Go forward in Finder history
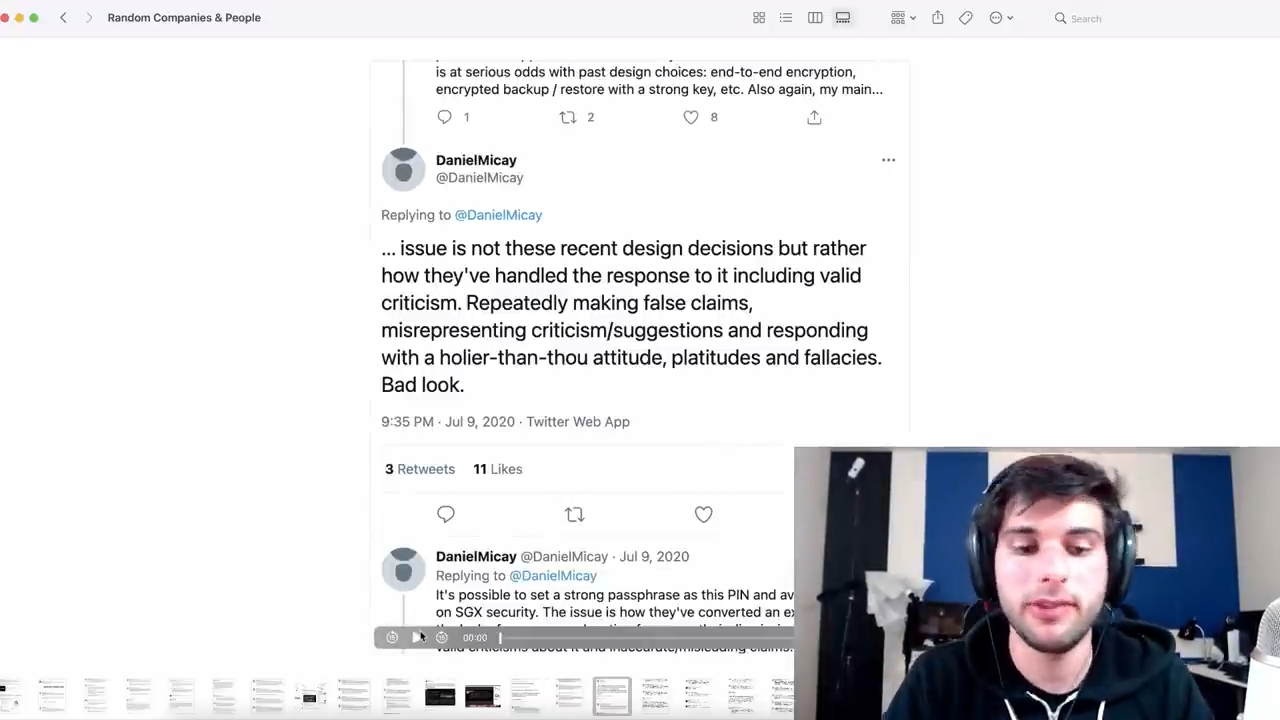The width and height of the screenshot is (1280, 720). tap(89, 18)
